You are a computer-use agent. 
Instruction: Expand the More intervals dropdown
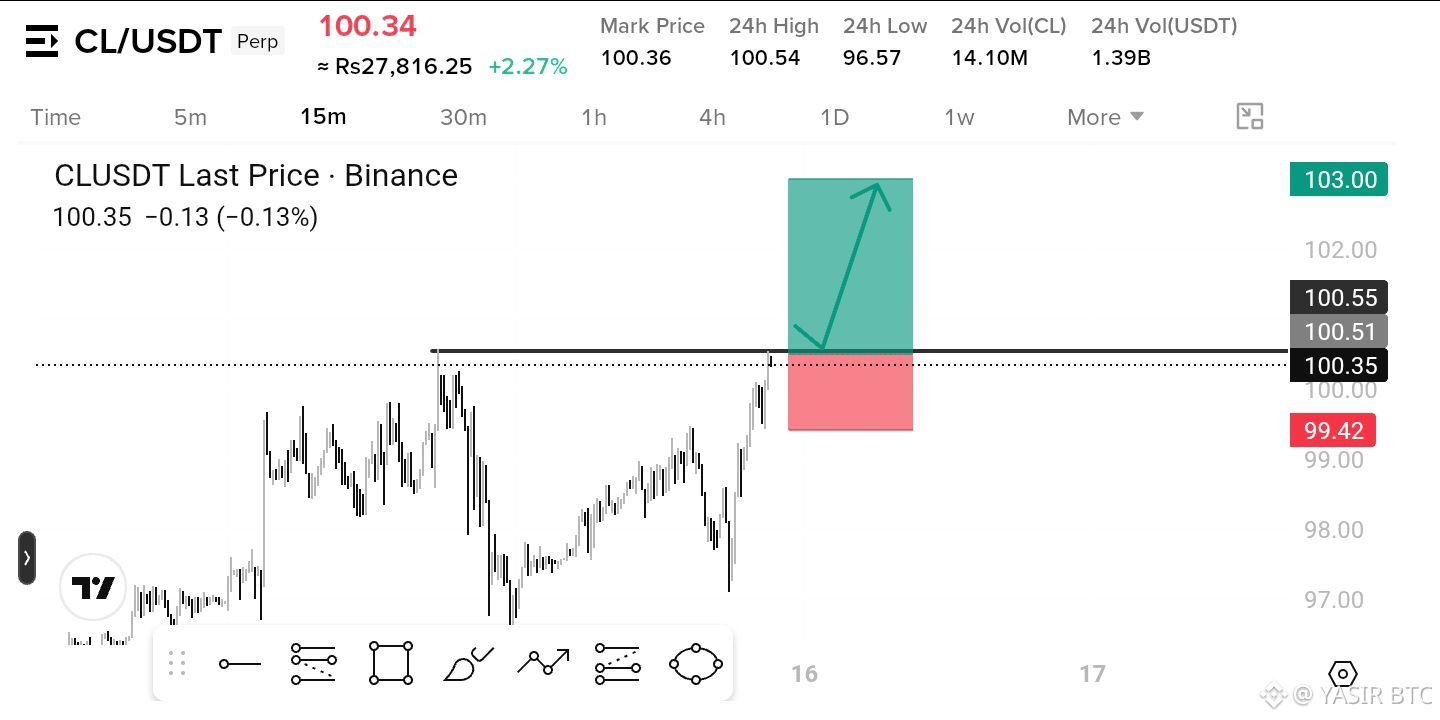tap(1105, 117)
